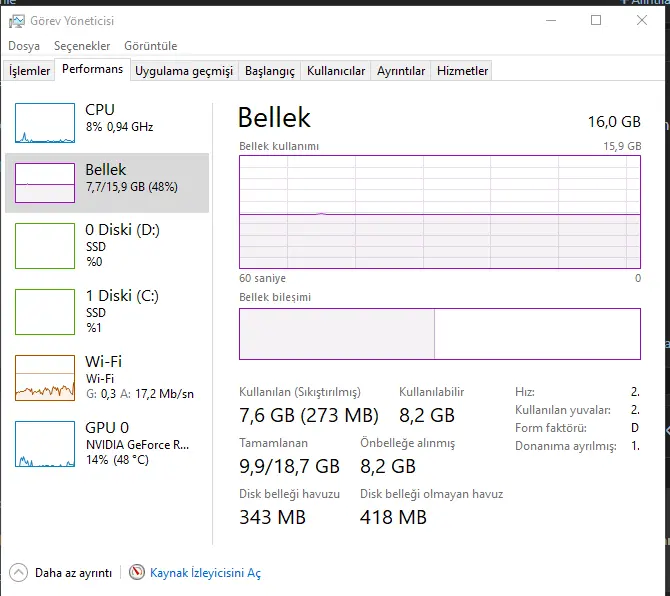Minimize the Görev Yöneticisi window
670x596 pixels.
tap(551, 20)
